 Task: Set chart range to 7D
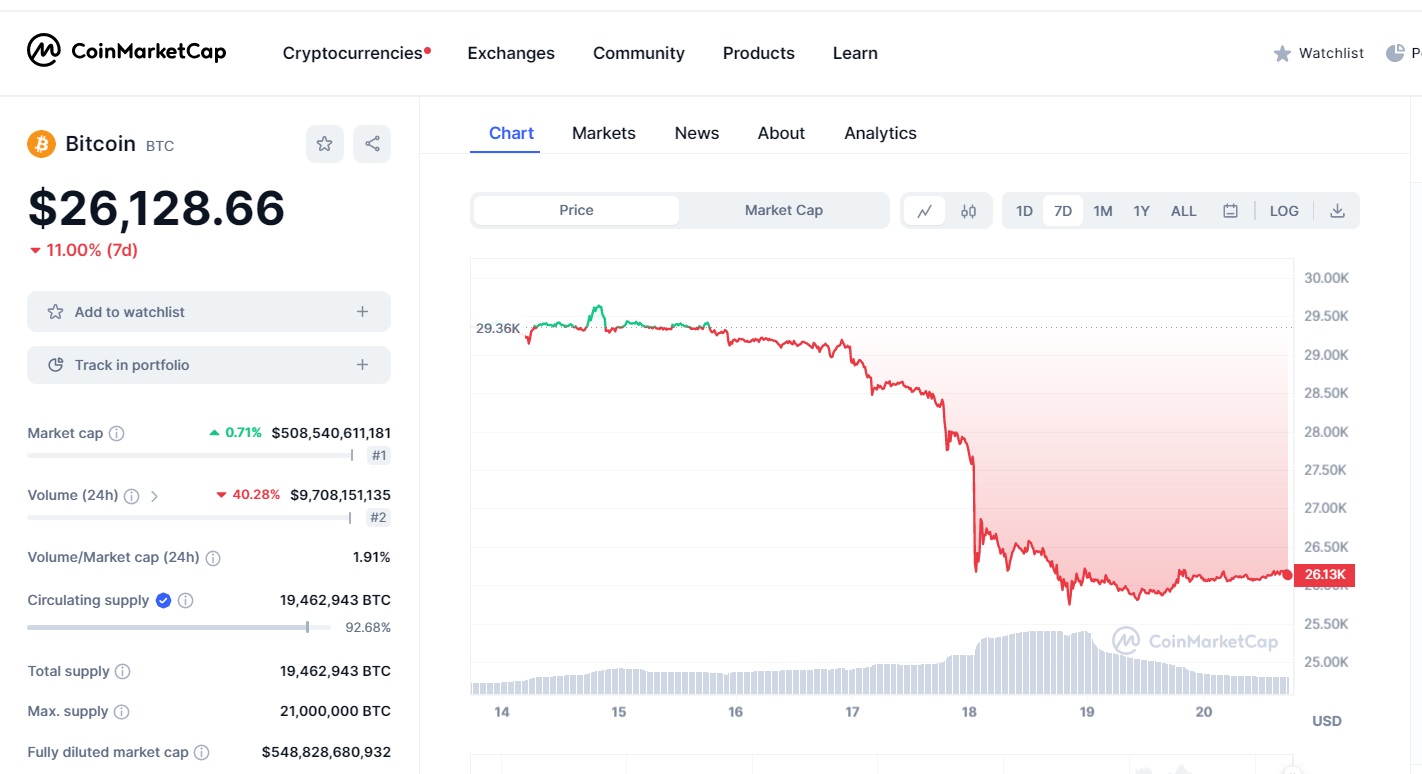pos(1063,211)
